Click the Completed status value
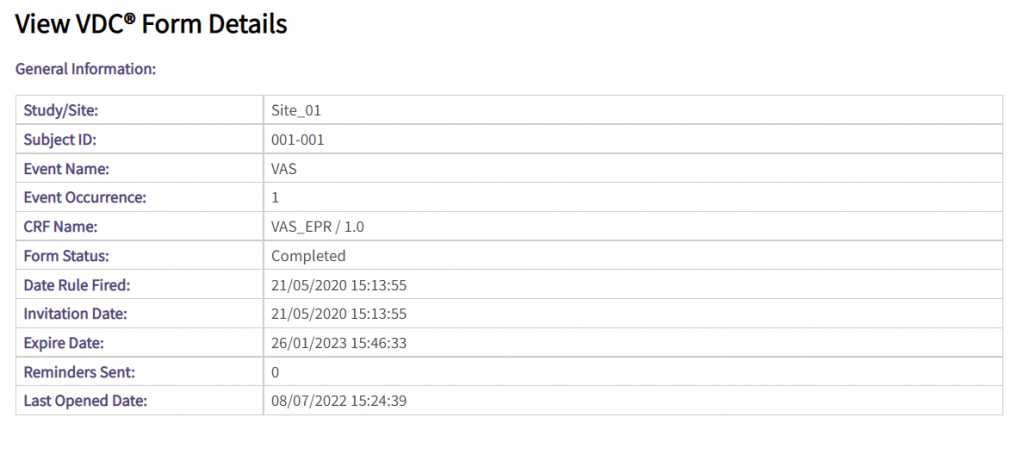Screen dimensions: 1024x461 309,256
